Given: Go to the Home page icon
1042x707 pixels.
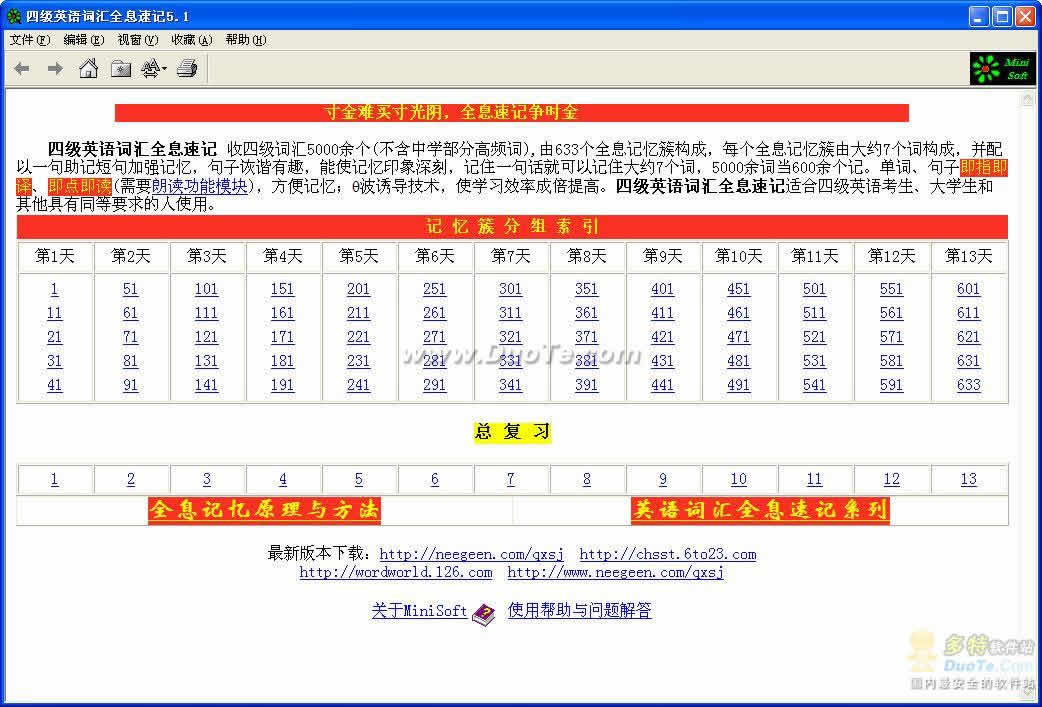Looking at the screenshot, I should tap(88, 68).
